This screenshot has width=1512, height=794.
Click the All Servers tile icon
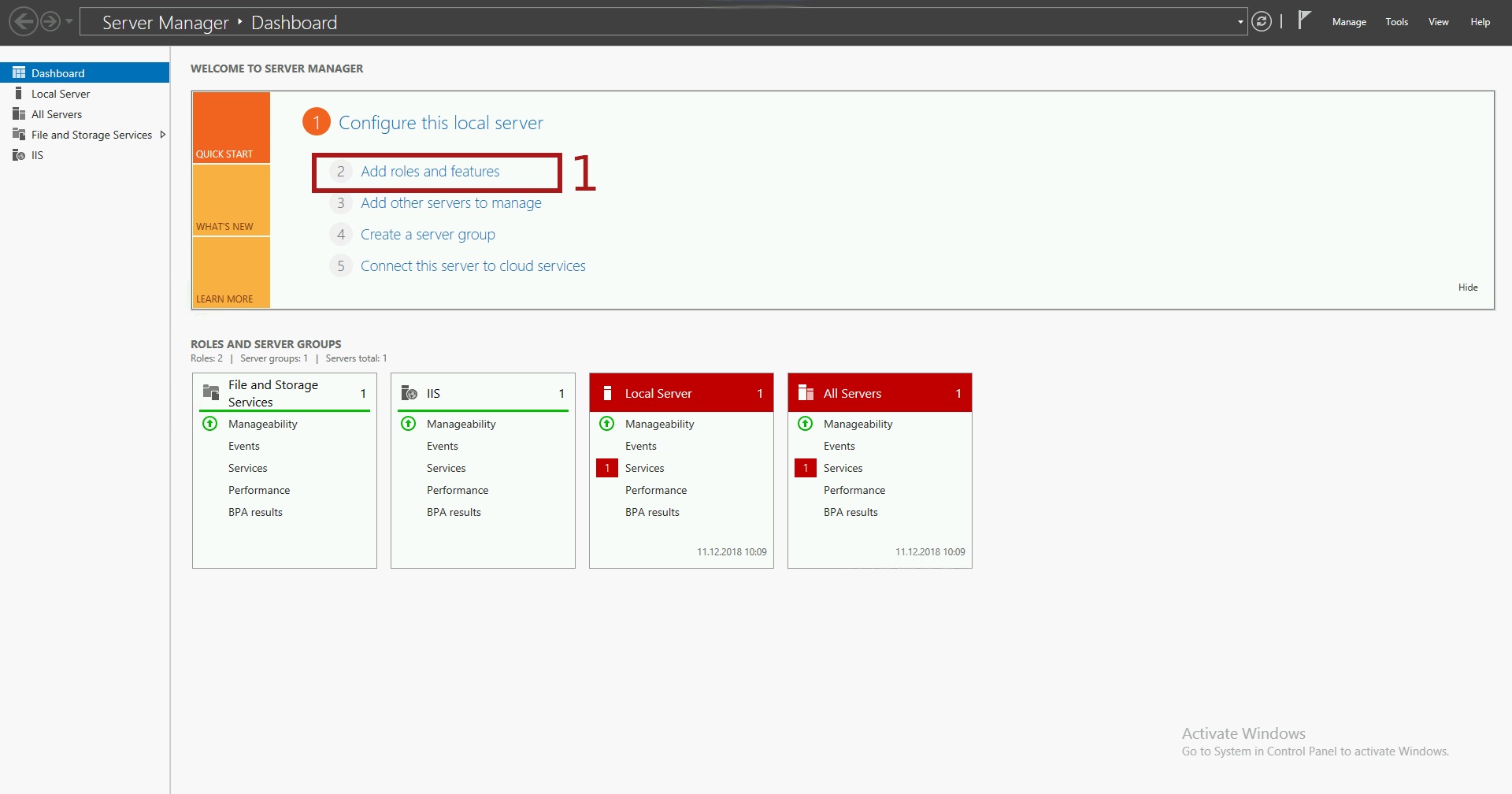[806, 392]
